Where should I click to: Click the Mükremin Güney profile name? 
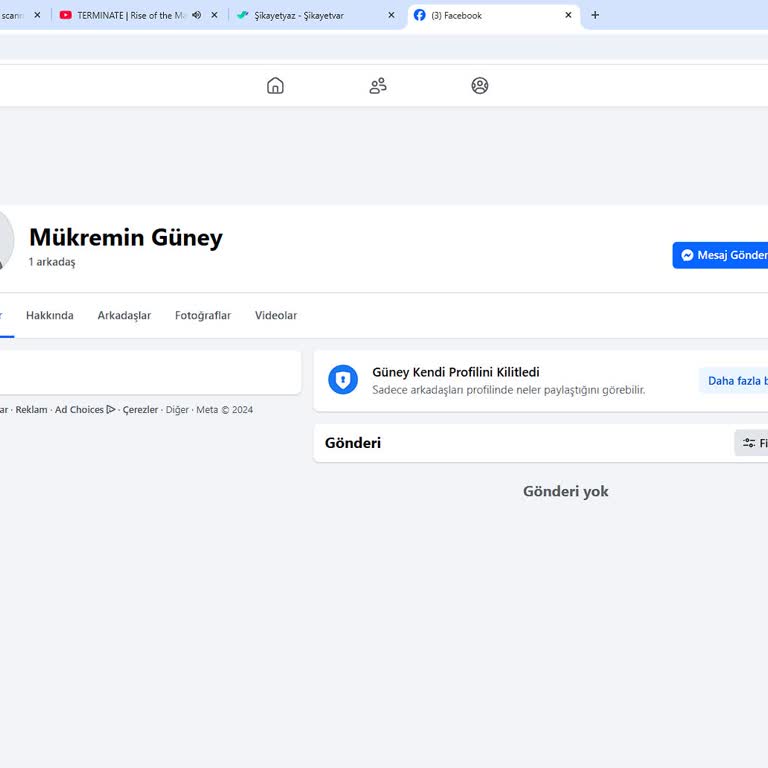click(x=126, y=238)
